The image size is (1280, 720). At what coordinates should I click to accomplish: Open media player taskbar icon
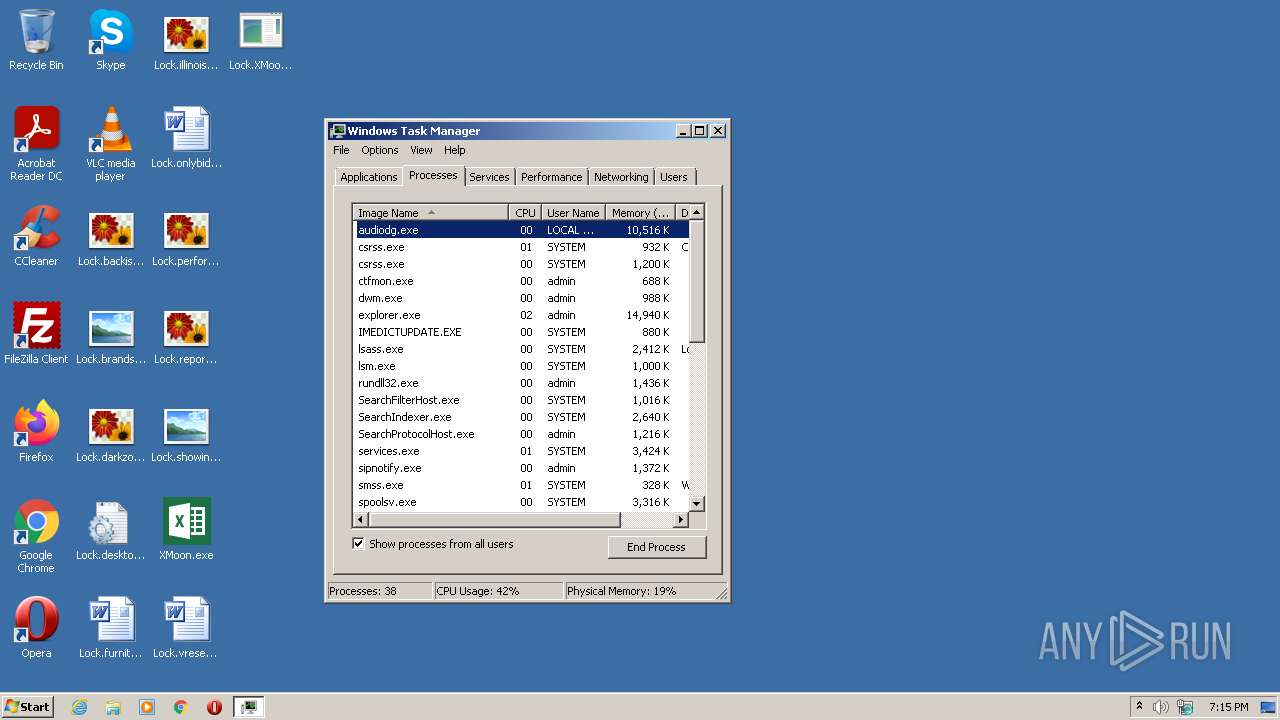point(147,707)
